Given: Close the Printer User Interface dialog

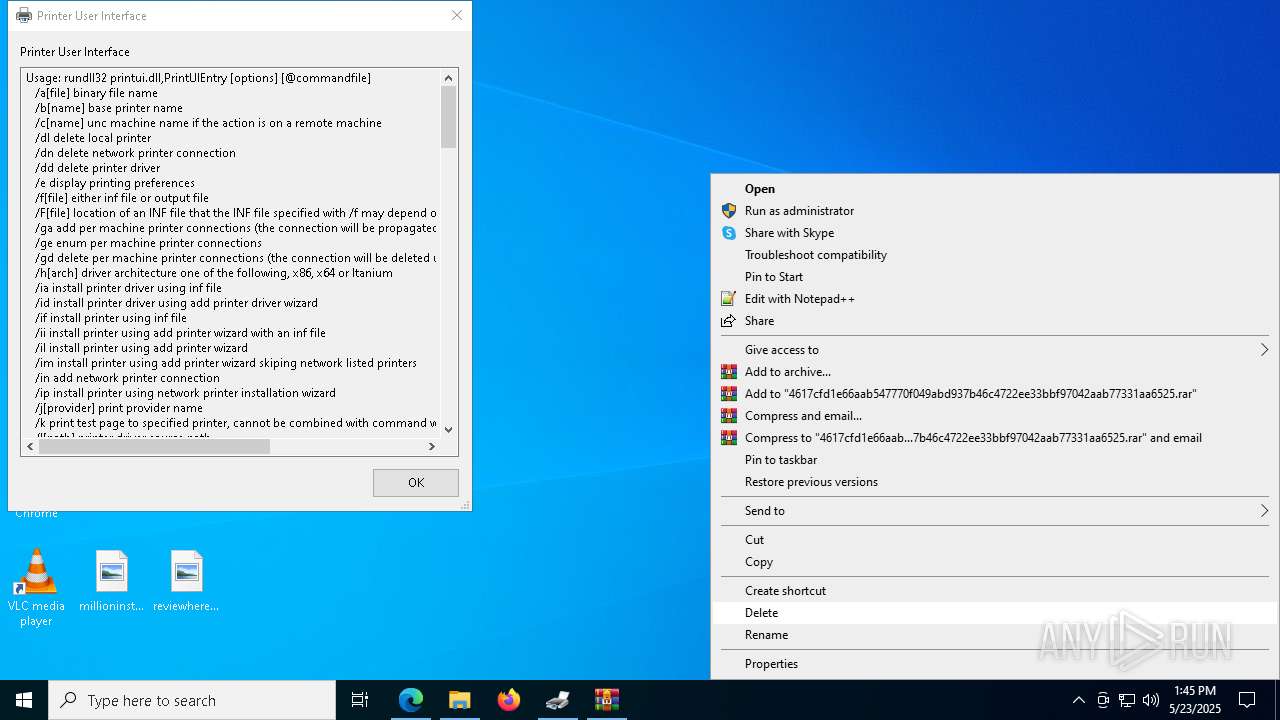Looking at the screenshot, I should pos(457,15).
